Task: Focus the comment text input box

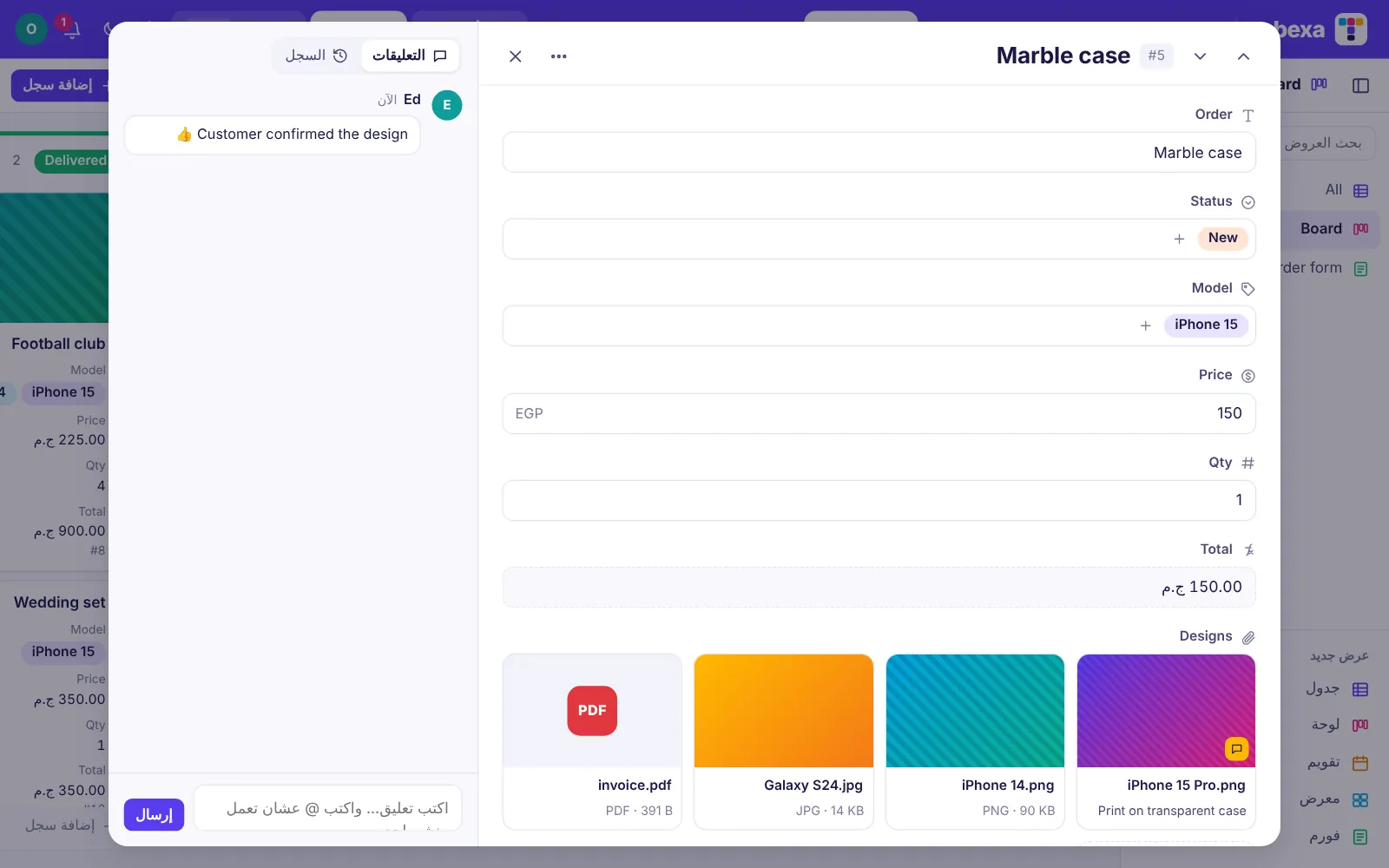Action: 328,809
